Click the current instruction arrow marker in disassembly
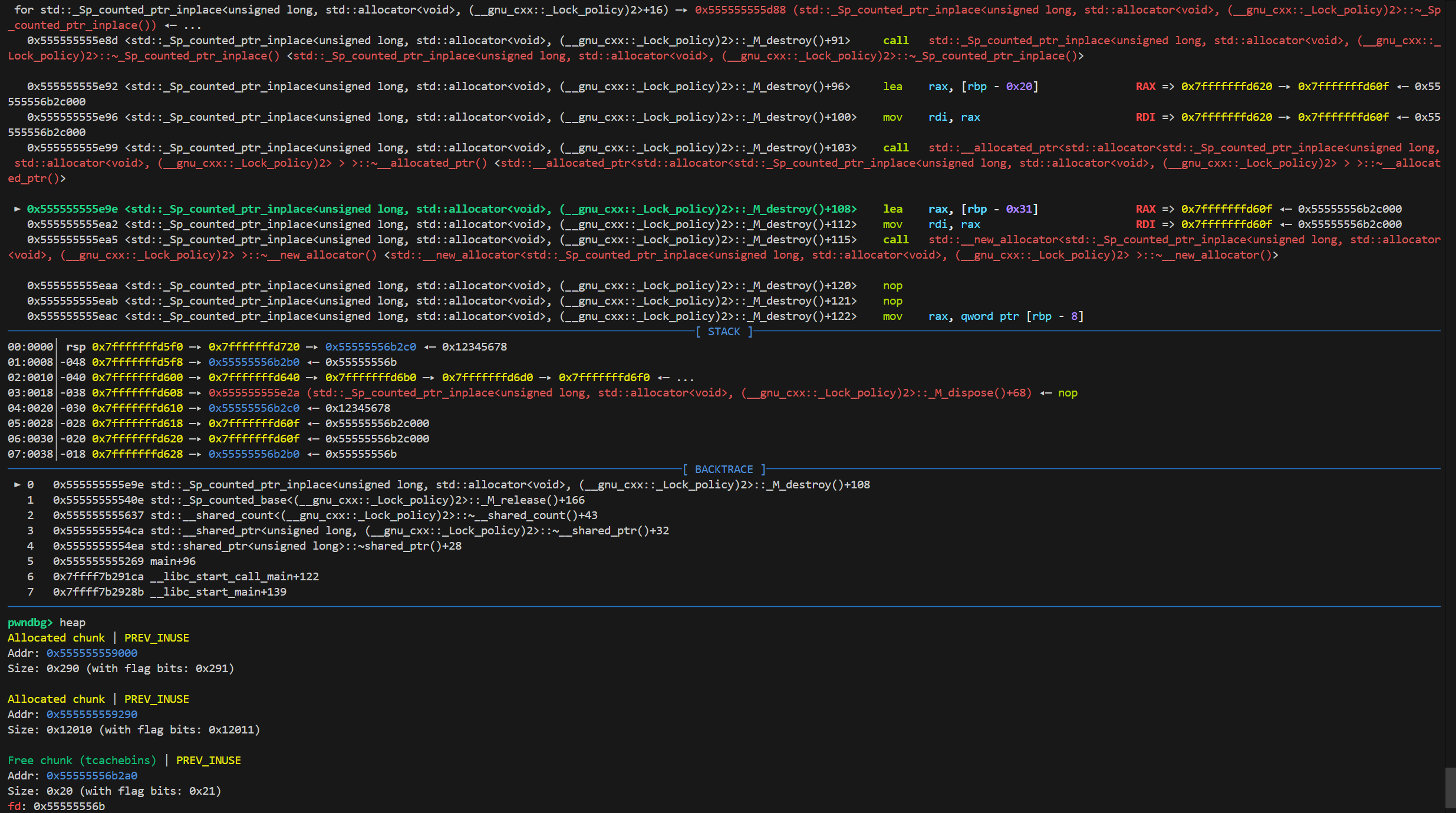Viewport: 1456px width, 813px height. tap(17, 209)
